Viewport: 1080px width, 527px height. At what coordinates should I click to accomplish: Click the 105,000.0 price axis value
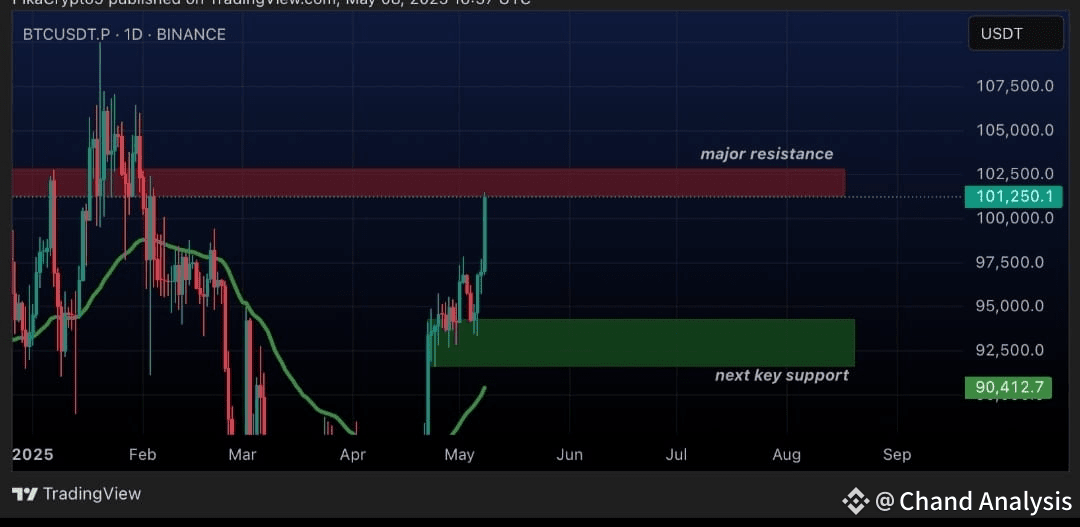pyautogui.click(x=1015, y=130)
